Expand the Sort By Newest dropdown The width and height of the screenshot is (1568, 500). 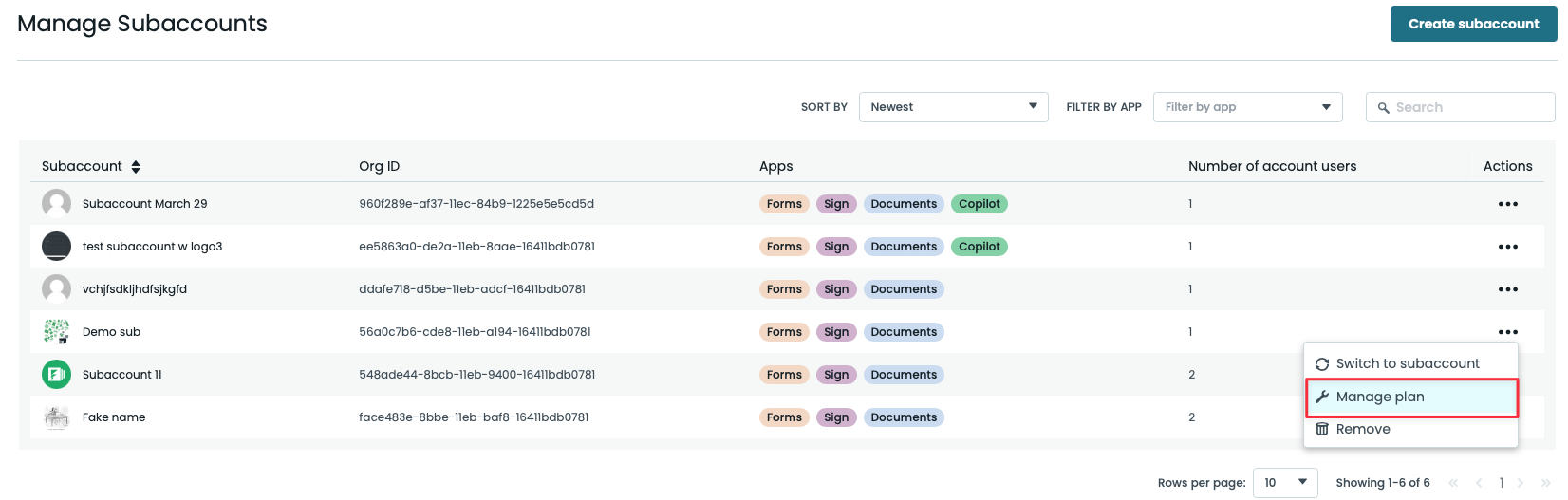pos(953,107)
